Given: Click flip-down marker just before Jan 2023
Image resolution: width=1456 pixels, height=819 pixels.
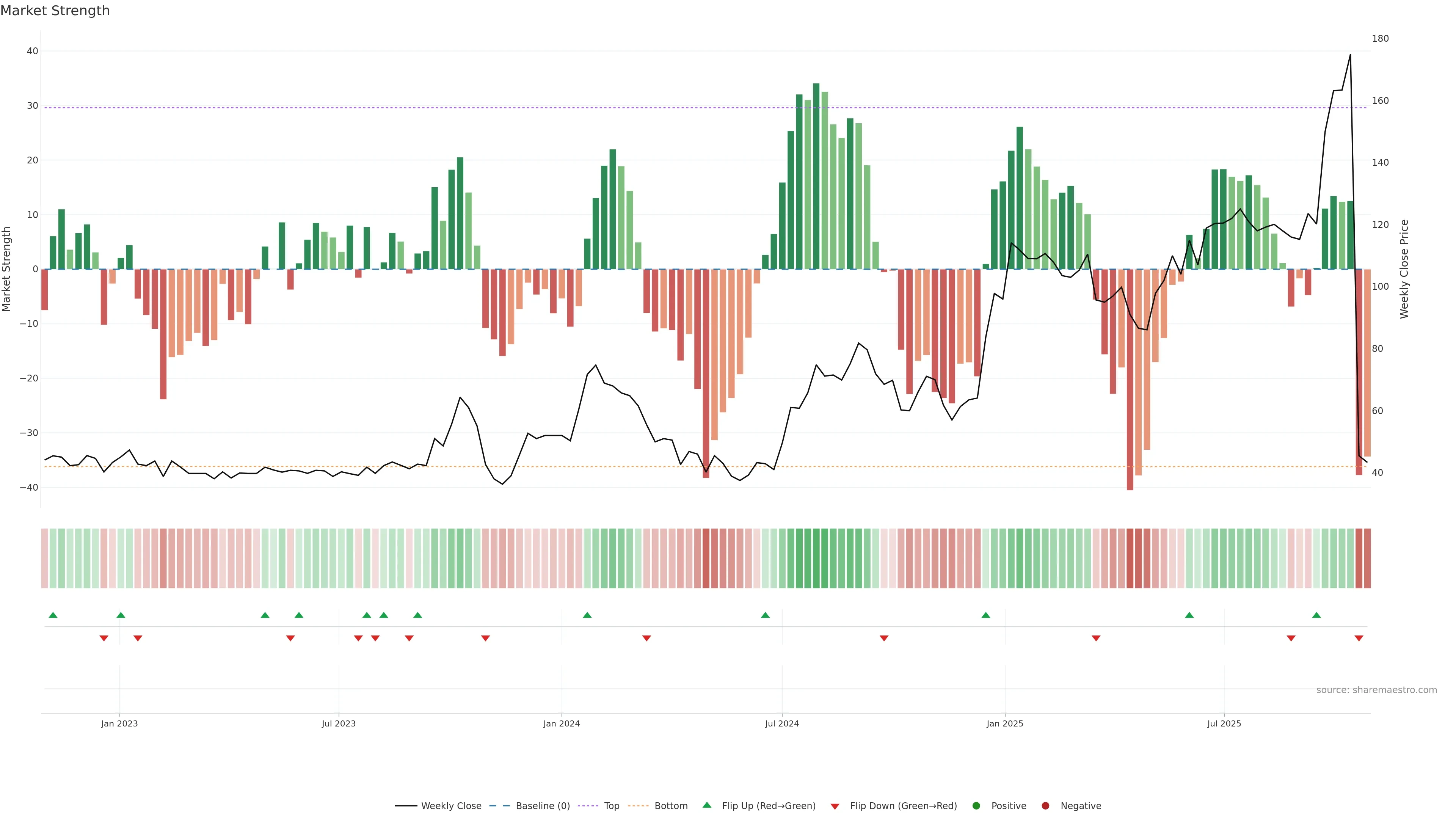Looking at the screenshot, I should coord(104,638).
